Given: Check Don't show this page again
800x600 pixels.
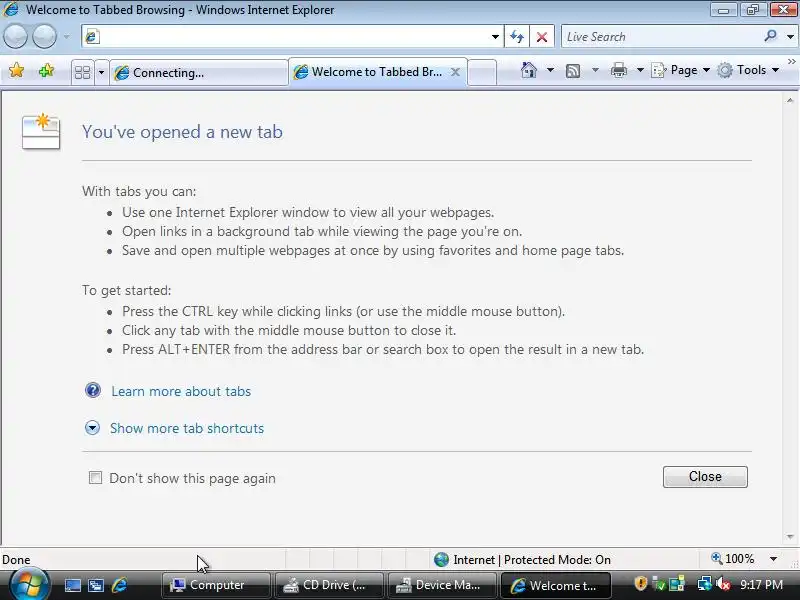Looking at the screenshot, I should coord(95,478).
